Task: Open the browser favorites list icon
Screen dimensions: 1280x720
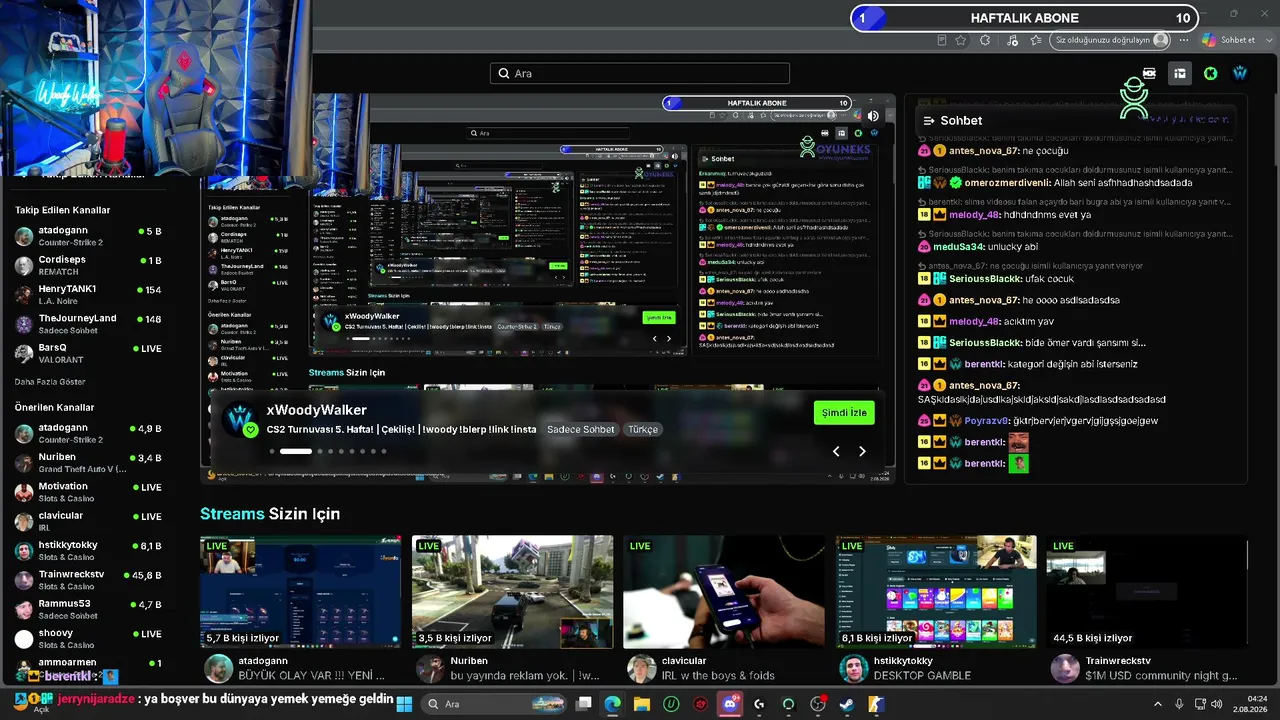Action: pyautogui.click(x=1036, y=40)
